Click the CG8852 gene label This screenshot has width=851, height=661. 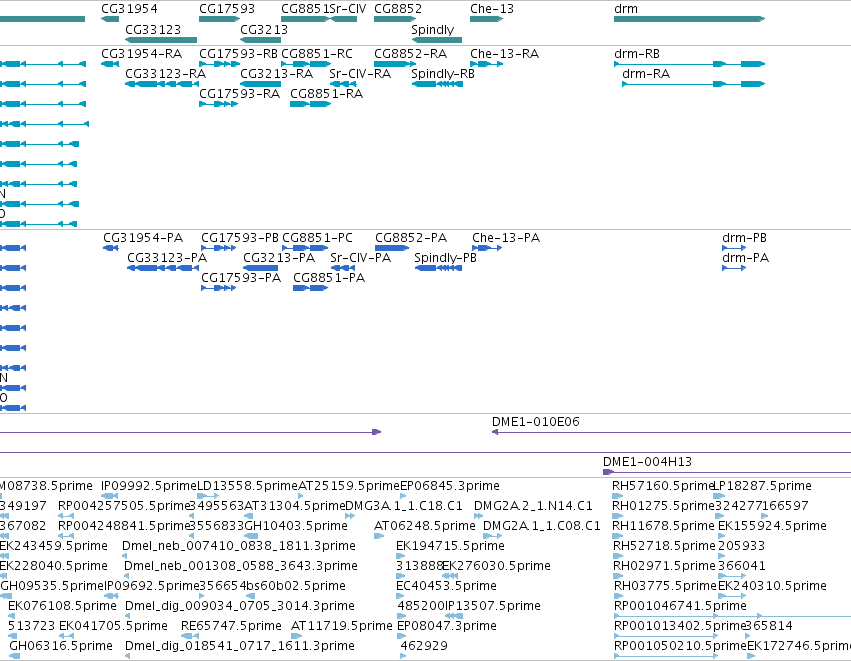(x=398, y=9)
